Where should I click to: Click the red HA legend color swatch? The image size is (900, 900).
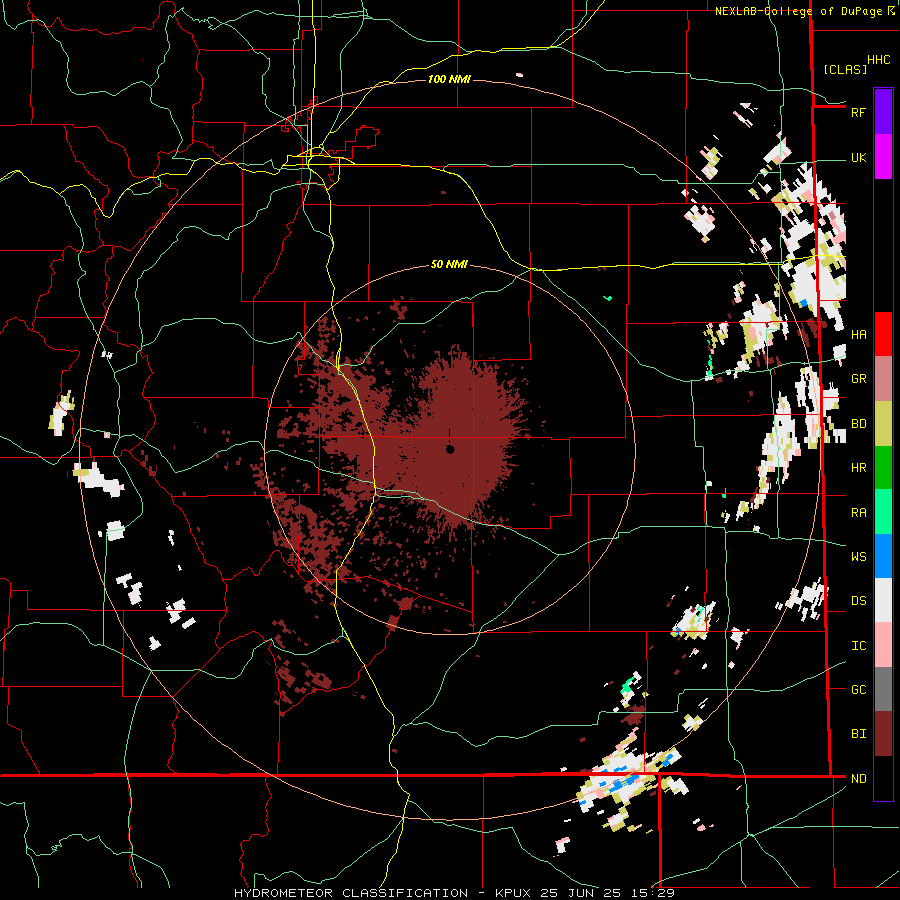(x=883, y=334)
